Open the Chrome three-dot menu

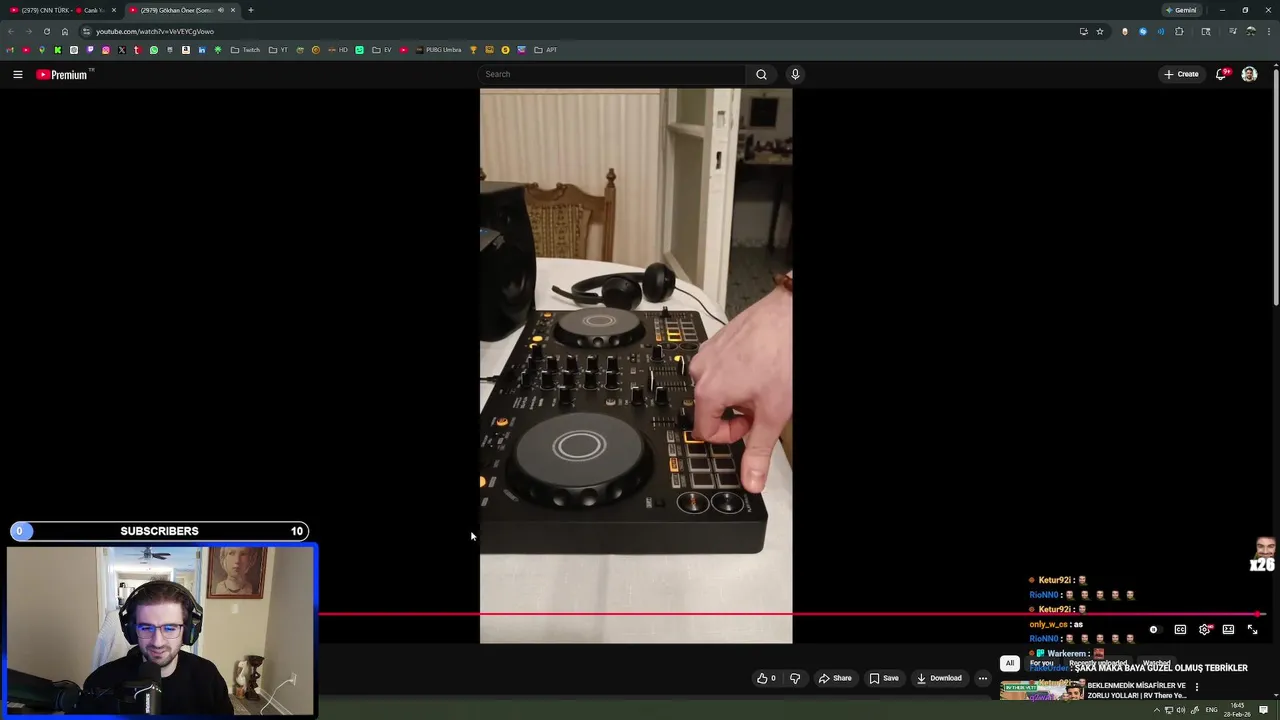1268,31
